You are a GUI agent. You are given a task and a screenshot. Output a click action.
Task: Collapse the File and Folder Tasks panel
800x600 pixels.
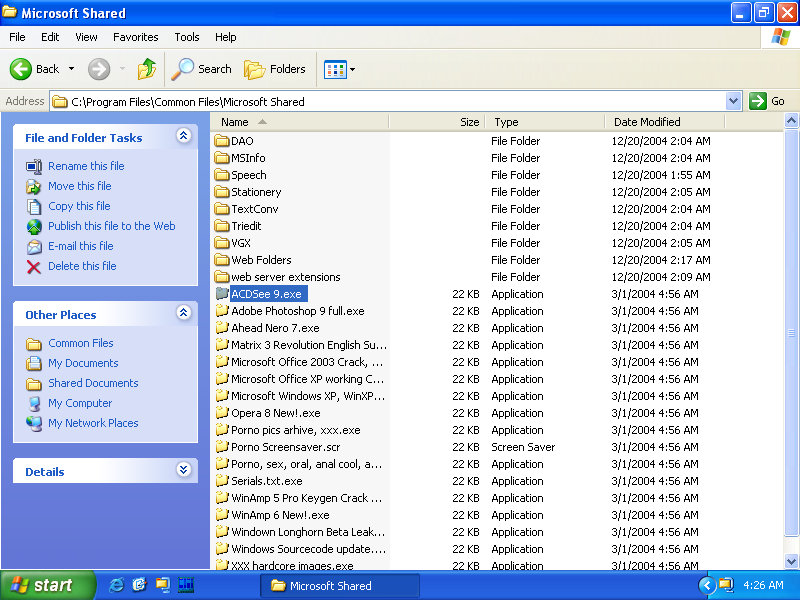pyautogui.click(x=184, y=136)
